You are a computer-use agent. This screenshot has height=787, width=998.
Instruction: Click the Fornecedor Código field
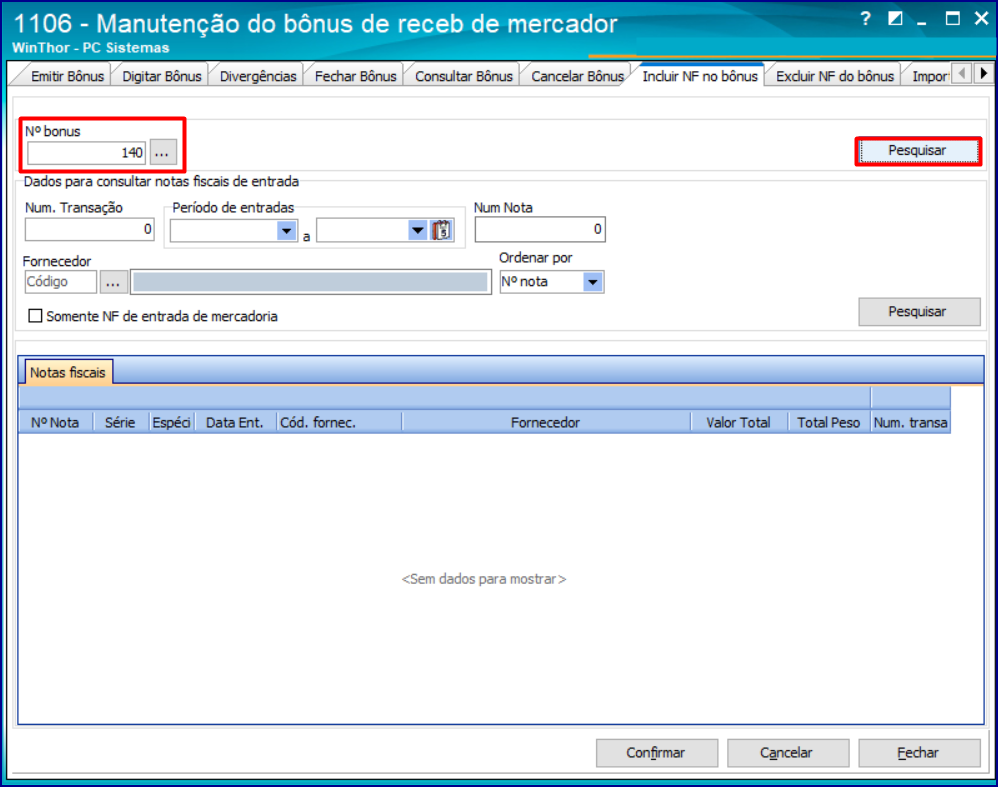pos(60,282)
